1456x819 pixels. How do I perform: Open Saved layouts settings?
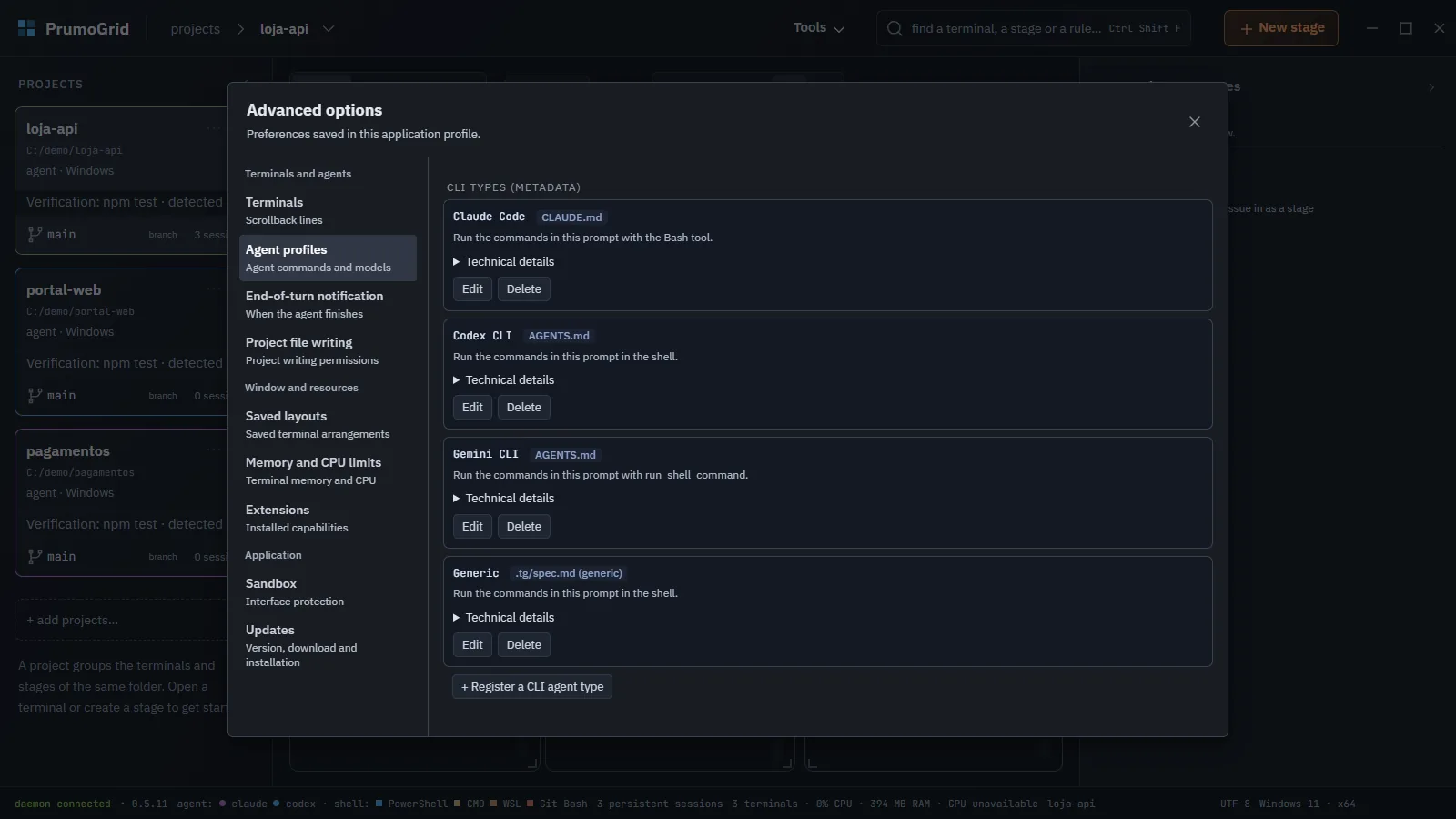pyautogui.click(x=328, y=424)
